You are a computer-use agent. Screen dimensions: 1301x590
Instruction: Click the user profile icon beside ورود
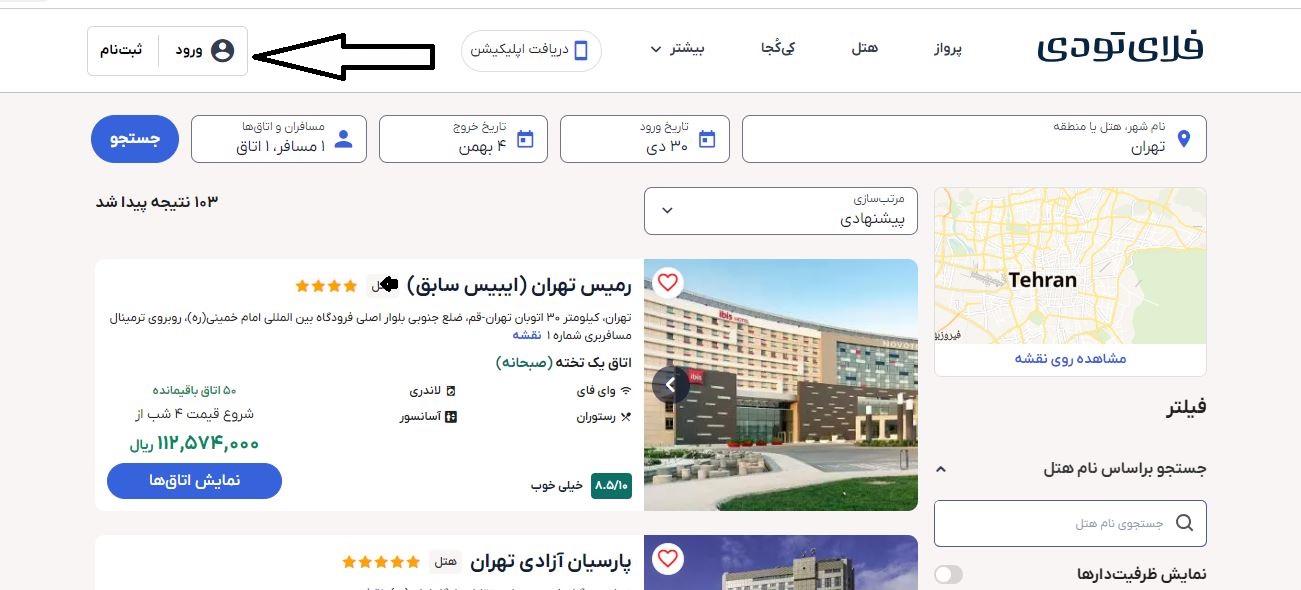coord(222,51)
